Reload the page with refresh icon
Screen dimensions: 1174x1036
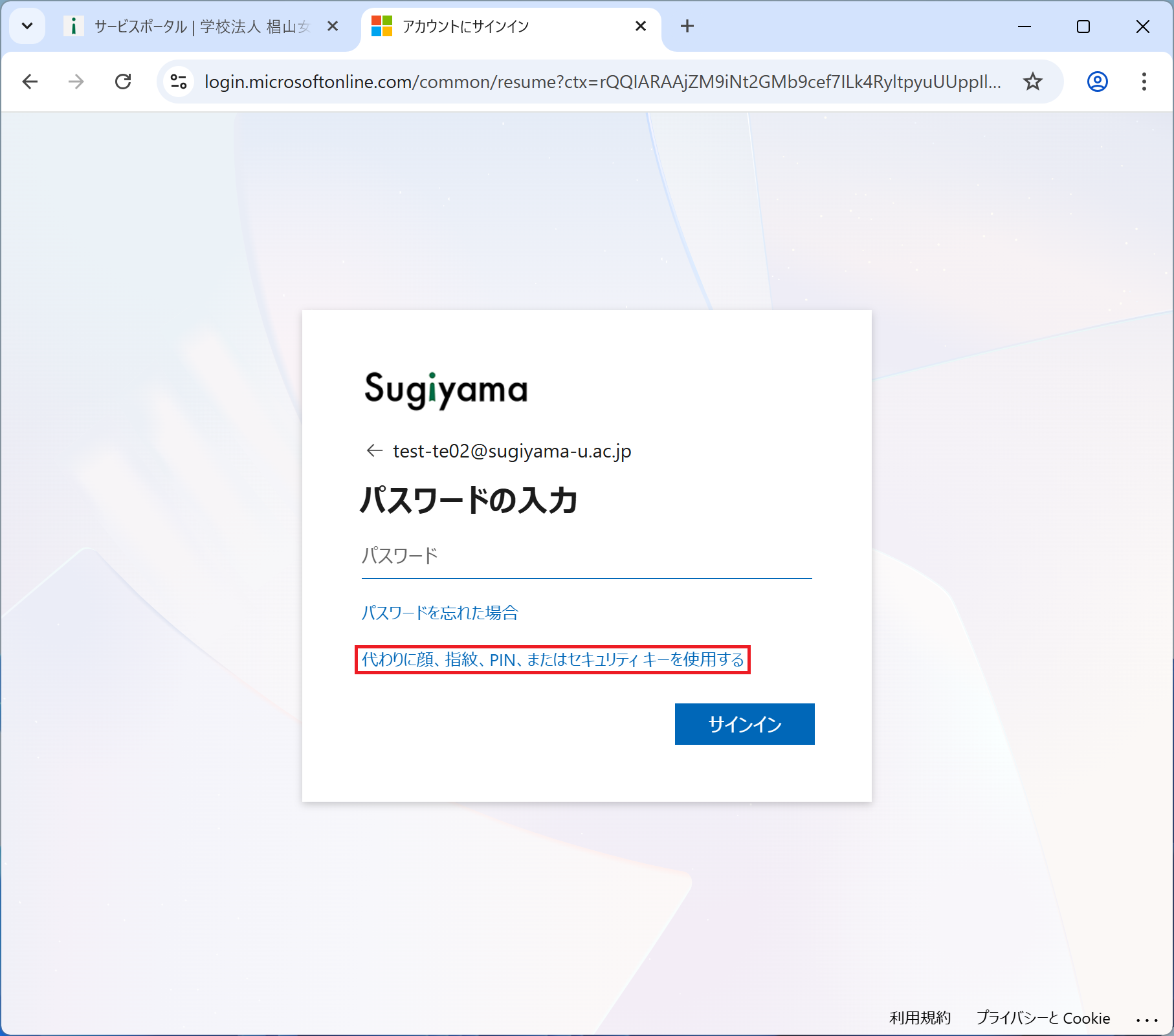click(123, 82)
